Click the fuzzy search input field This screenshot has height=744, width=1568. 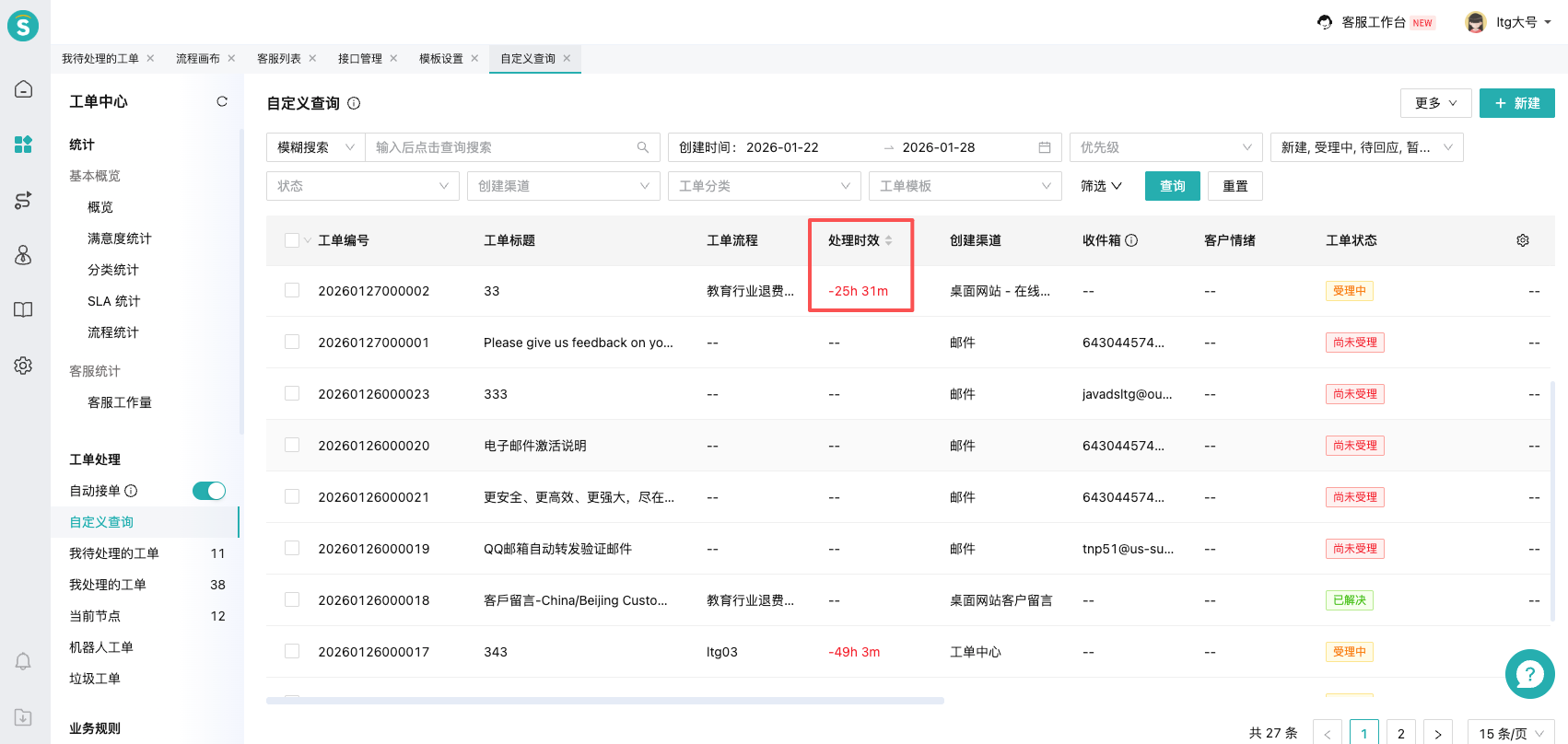coord(502,147)
